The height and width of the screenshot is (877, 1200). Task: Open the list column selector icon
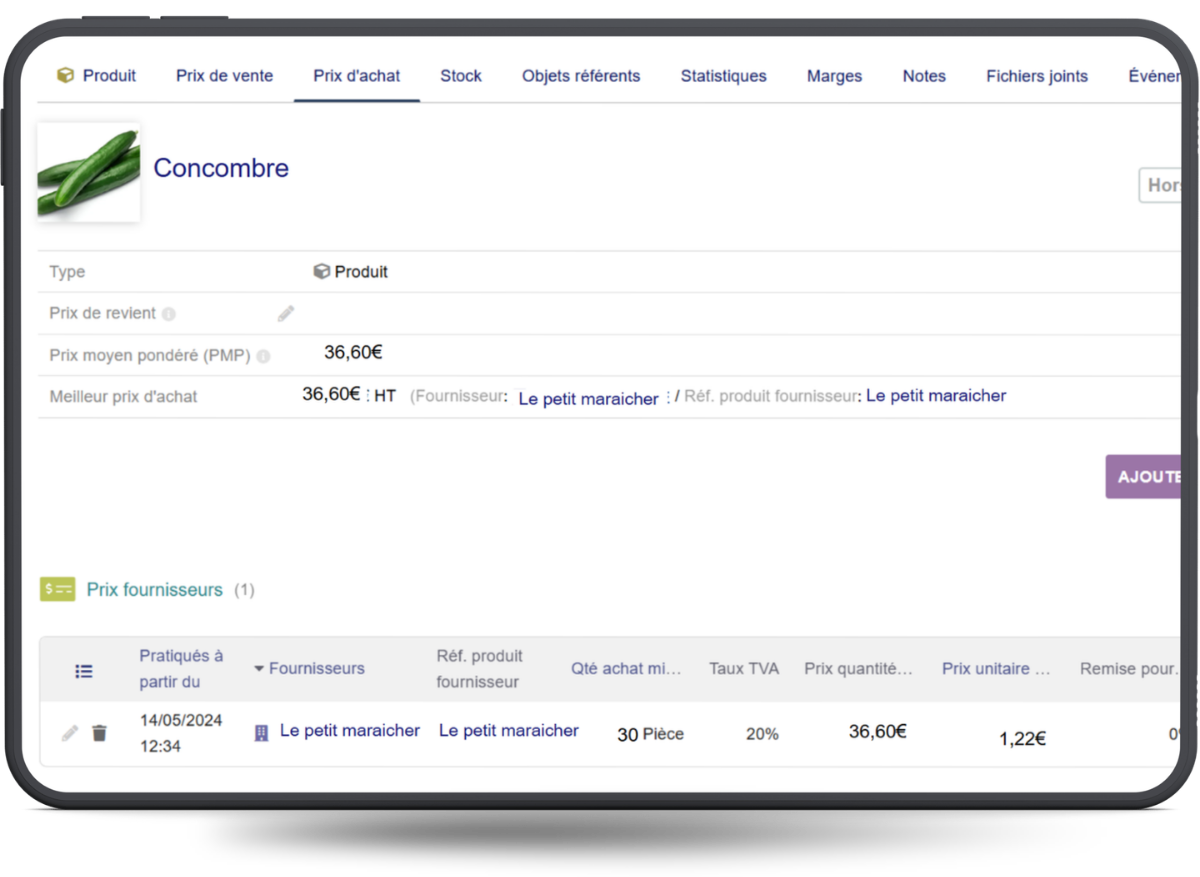(84, 672)
